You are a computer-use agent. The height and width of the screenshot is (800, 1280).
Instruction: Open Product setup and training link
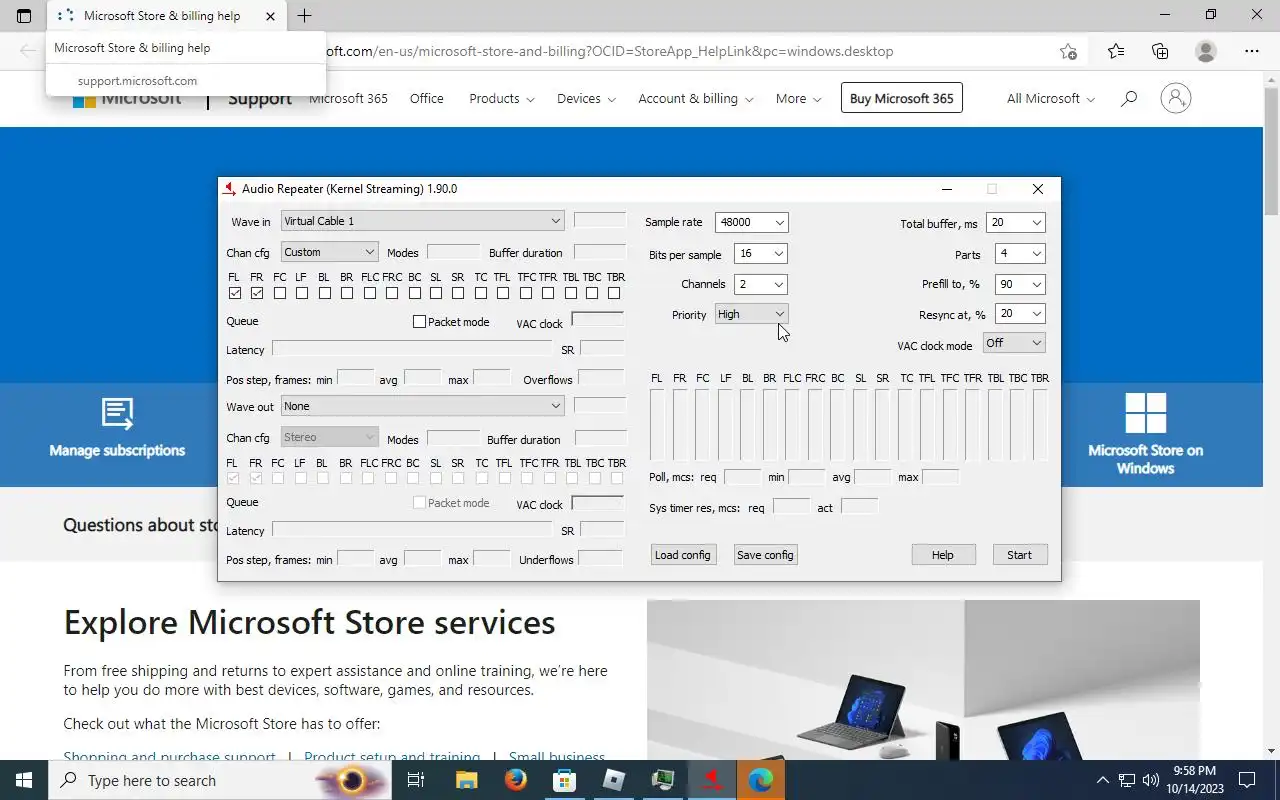point(392,757)
